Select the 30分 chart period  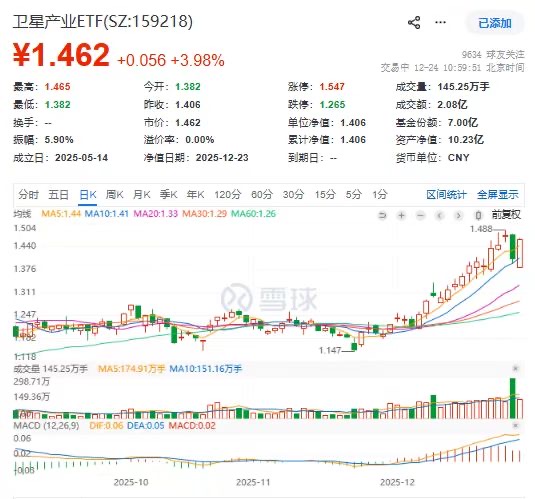293,195
